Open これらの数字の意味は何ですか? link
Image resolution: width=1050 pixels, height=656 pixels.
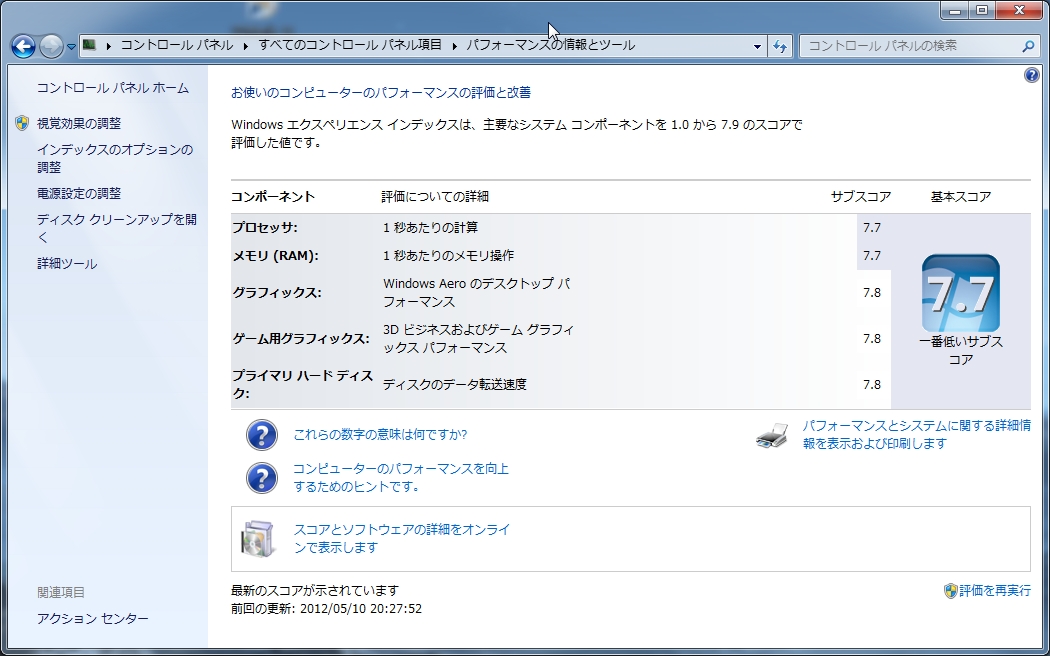click(x=380, y=434)
